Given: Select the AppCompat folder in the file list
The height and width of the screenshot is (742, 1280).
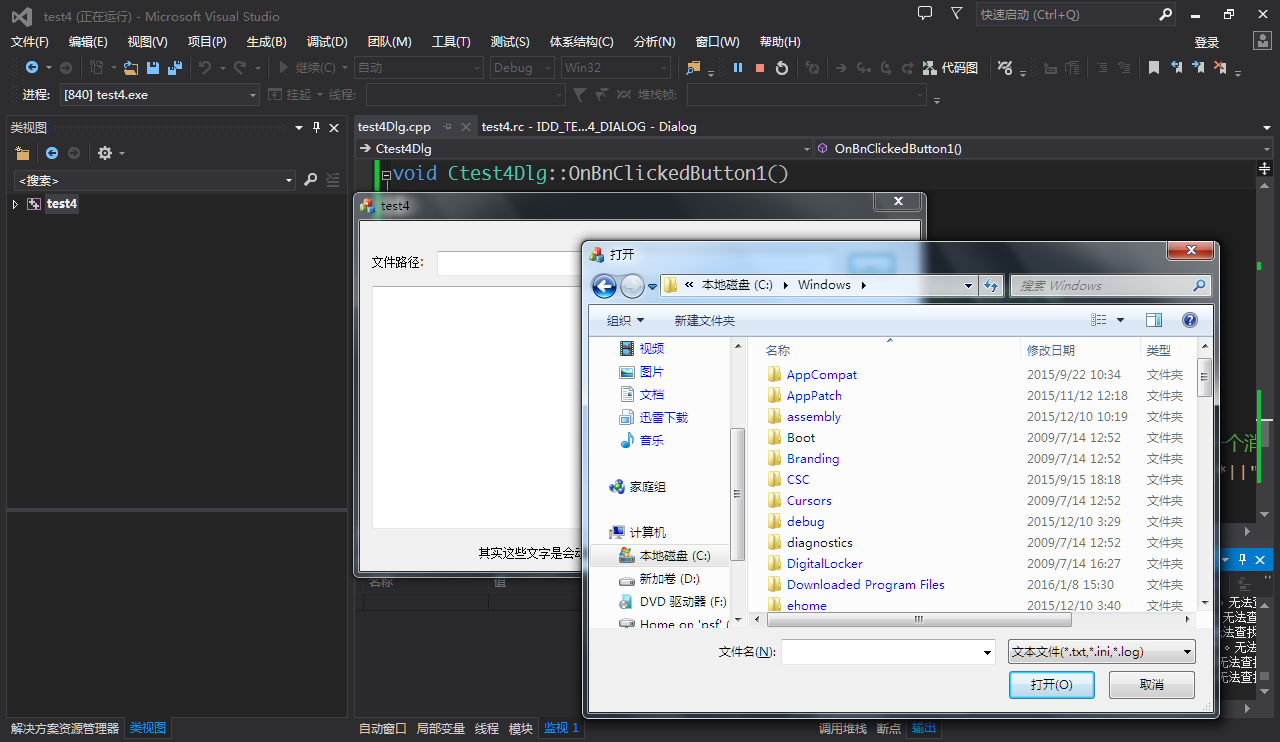Looking at the screenshot, I should pyautogui.click(x=821, y=375).
